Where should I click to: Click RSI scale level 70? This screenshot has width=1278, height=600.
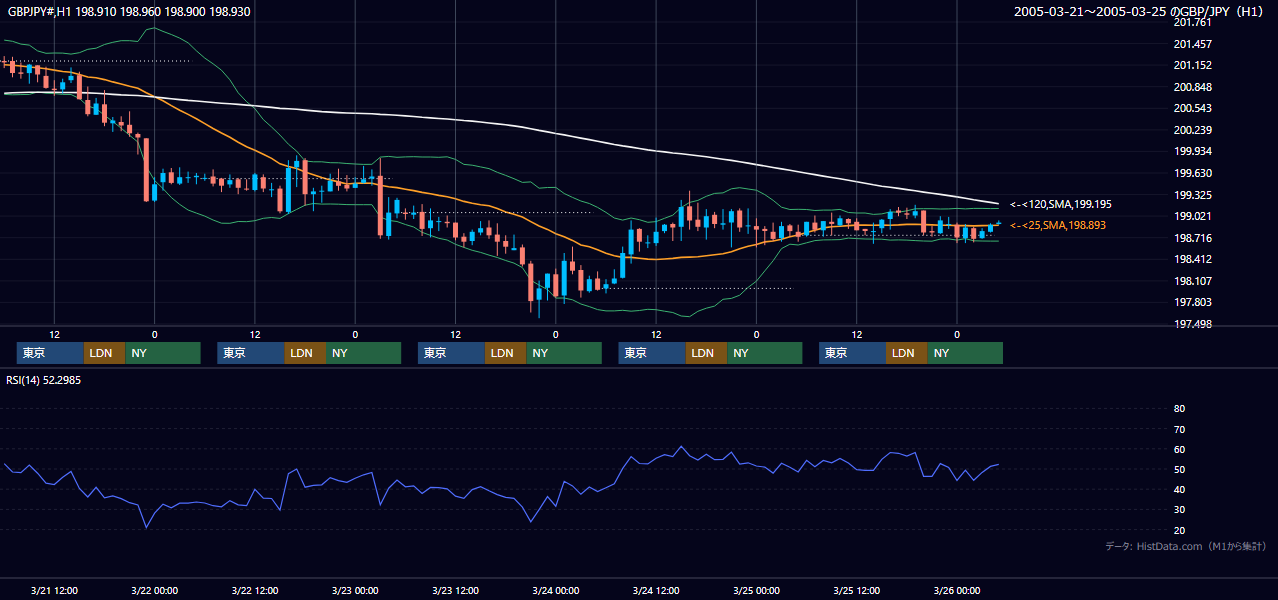(x=1179, y=429)
